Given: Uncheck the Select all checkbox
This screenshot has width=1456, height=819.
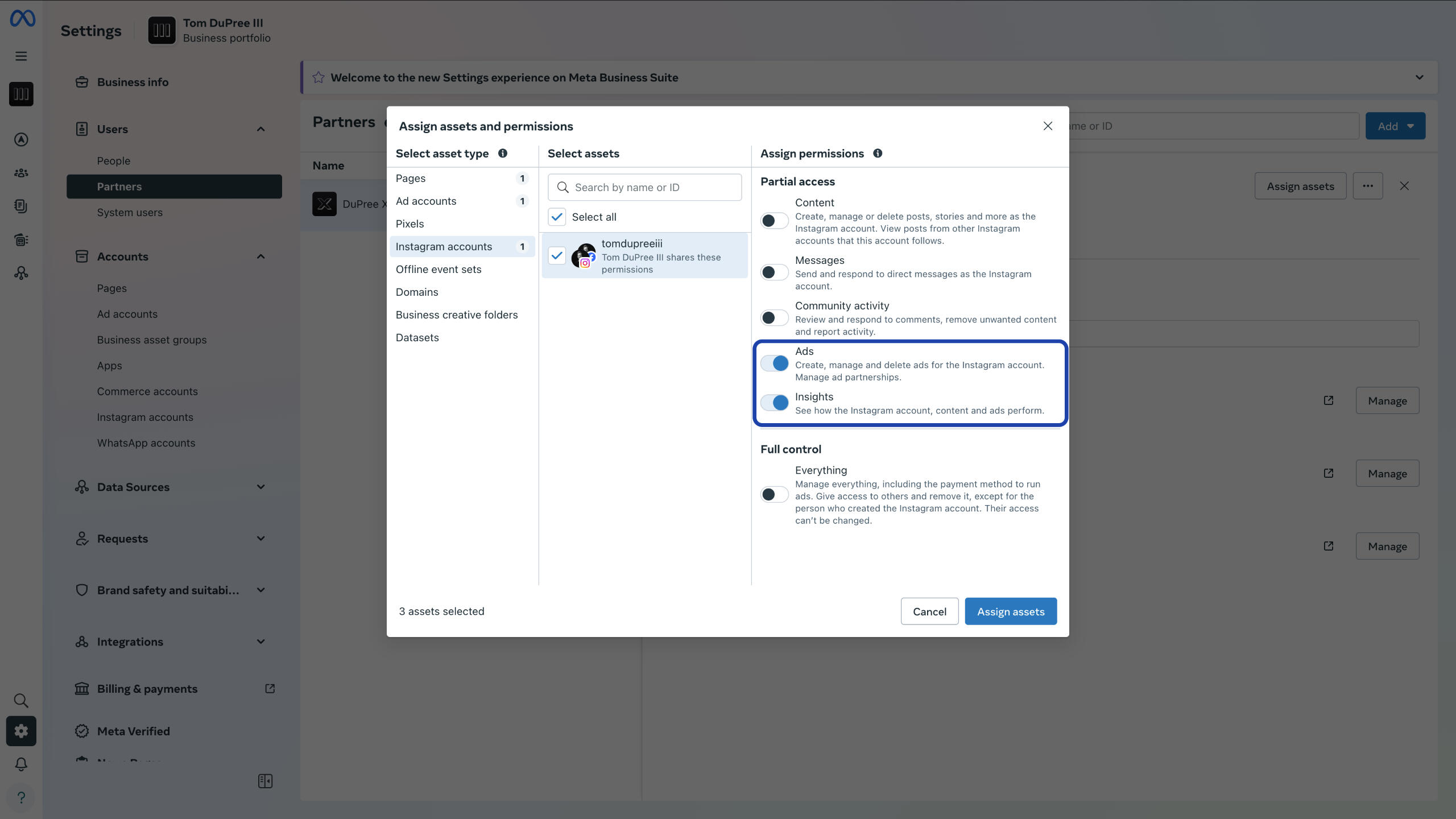Looking at the screenshot, I should (x=557, y=217).
